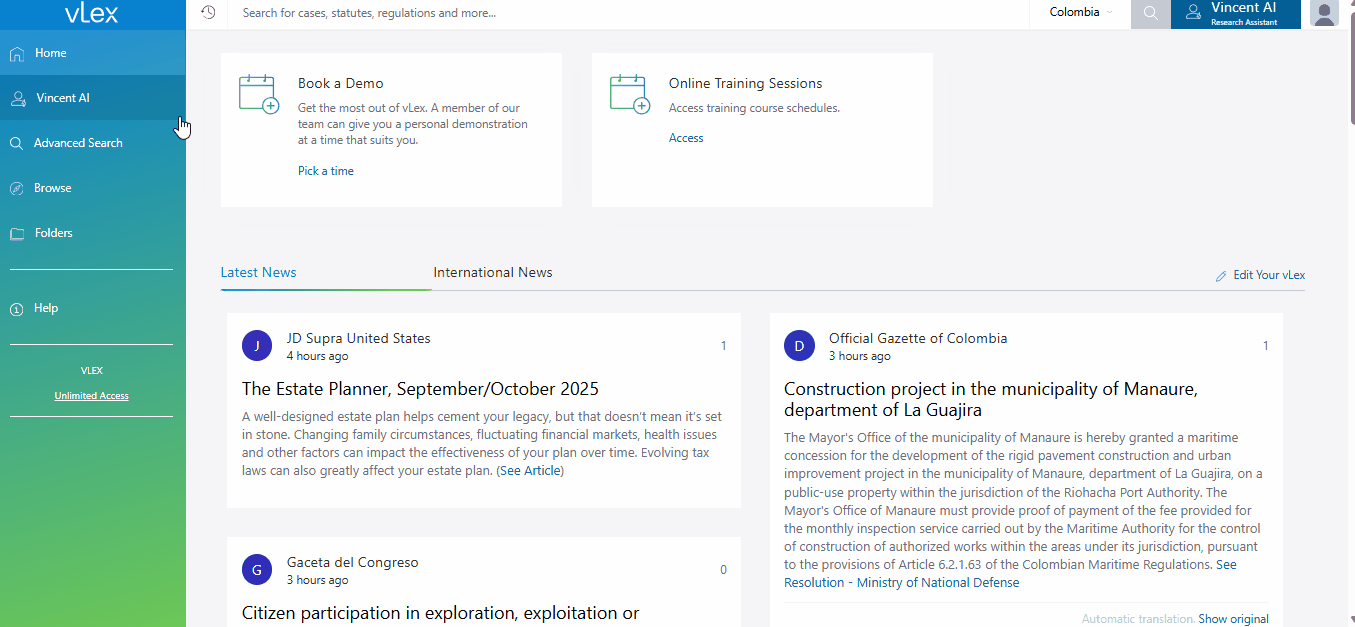This screenshot has width=1355, height=627.
Task: Click the Gaceta del Congreso 'G' avatar
Action: 257,570
